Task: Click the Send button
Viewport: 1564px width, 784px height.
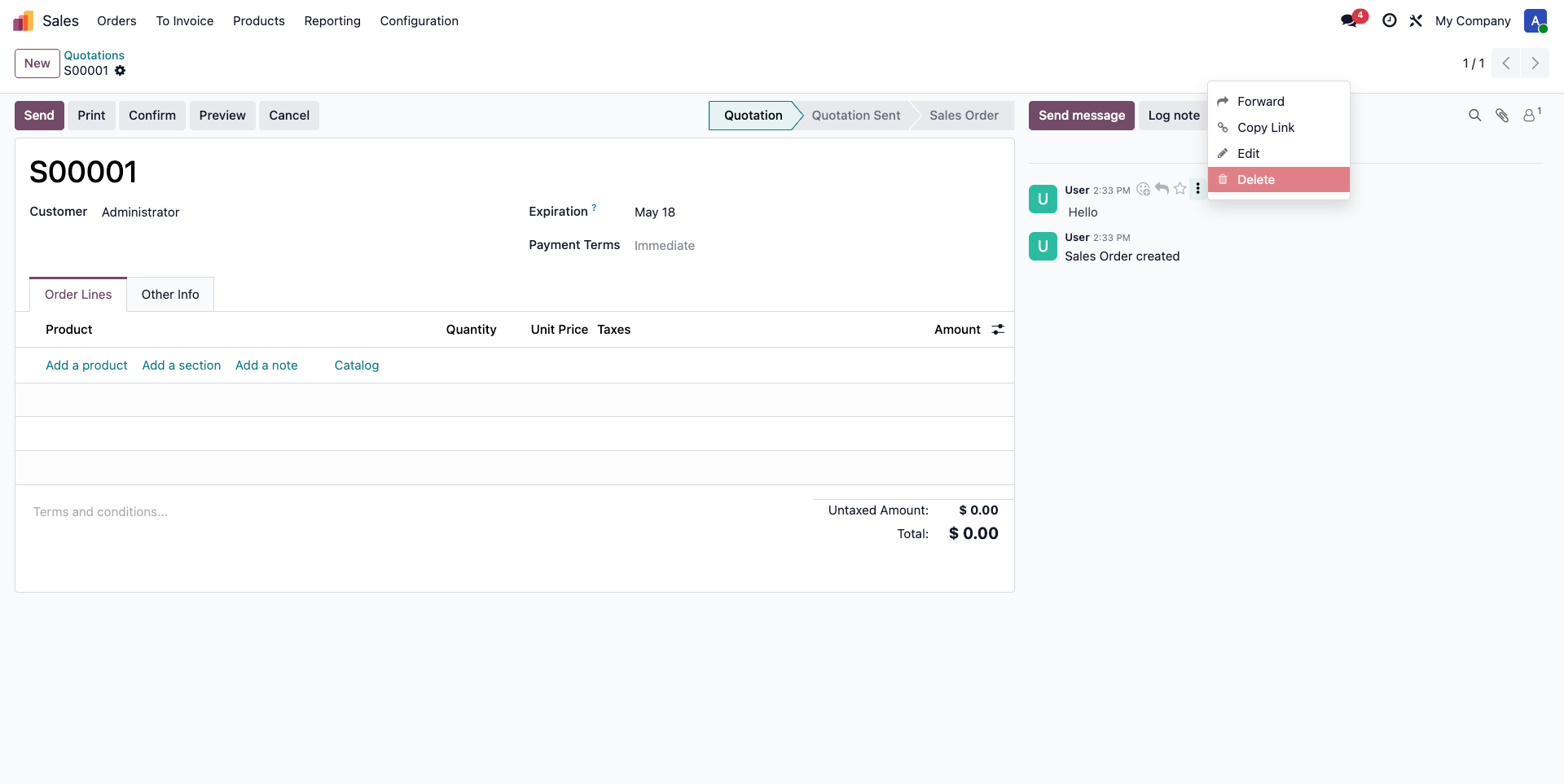Action: click(39, 116)
